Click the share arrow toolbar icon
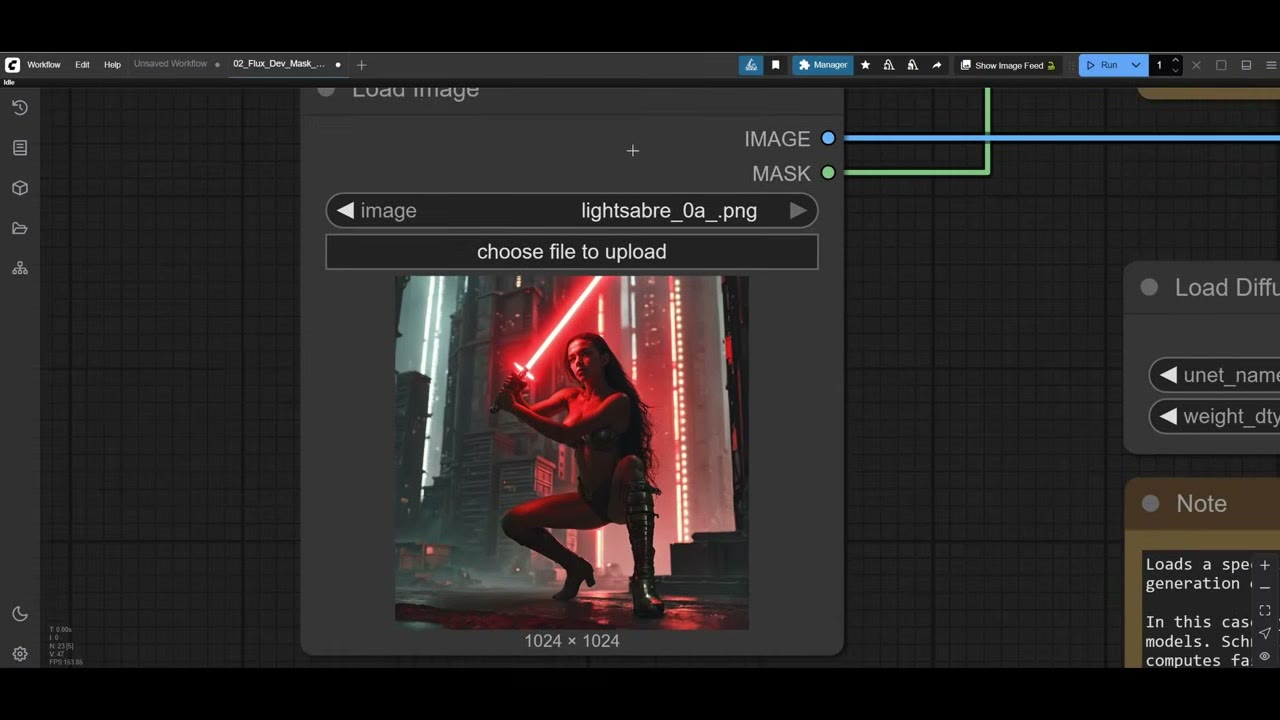Image resolution: width=1280 pixels, height=720 pixels. tap(936, 65)
